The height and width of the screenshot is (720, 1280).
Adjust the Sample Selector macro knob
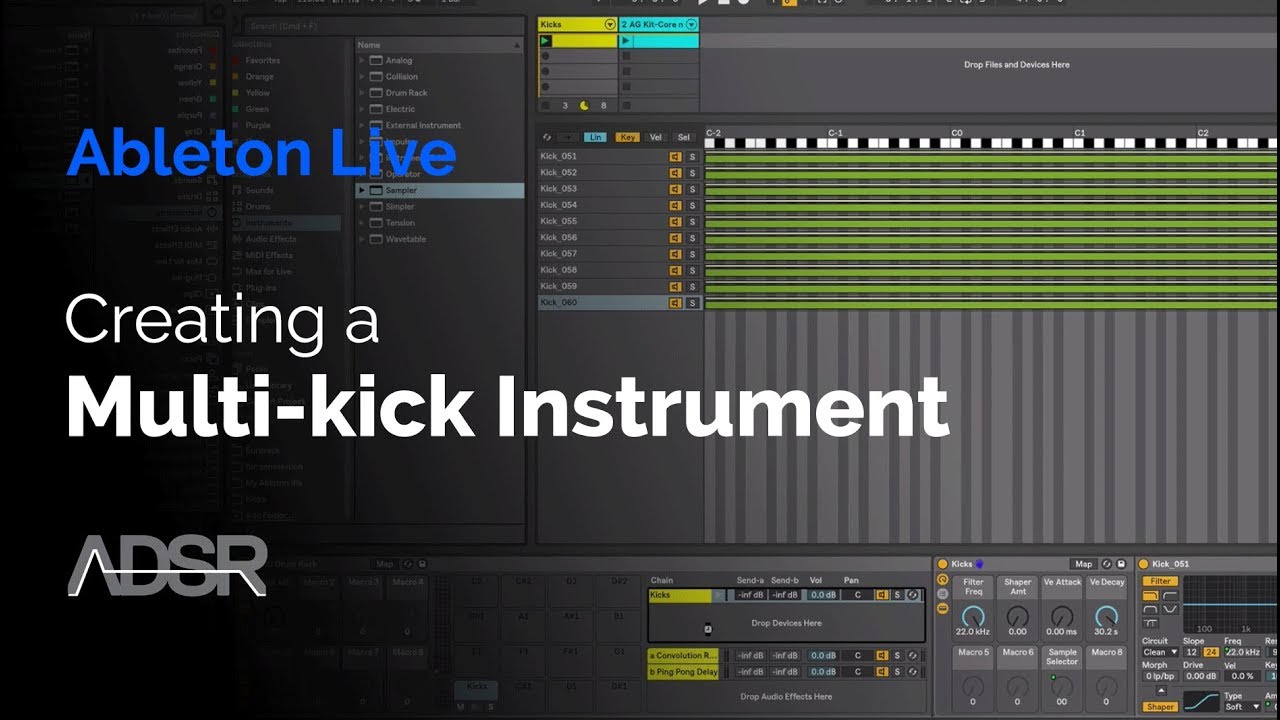[x=1062, y=686]
